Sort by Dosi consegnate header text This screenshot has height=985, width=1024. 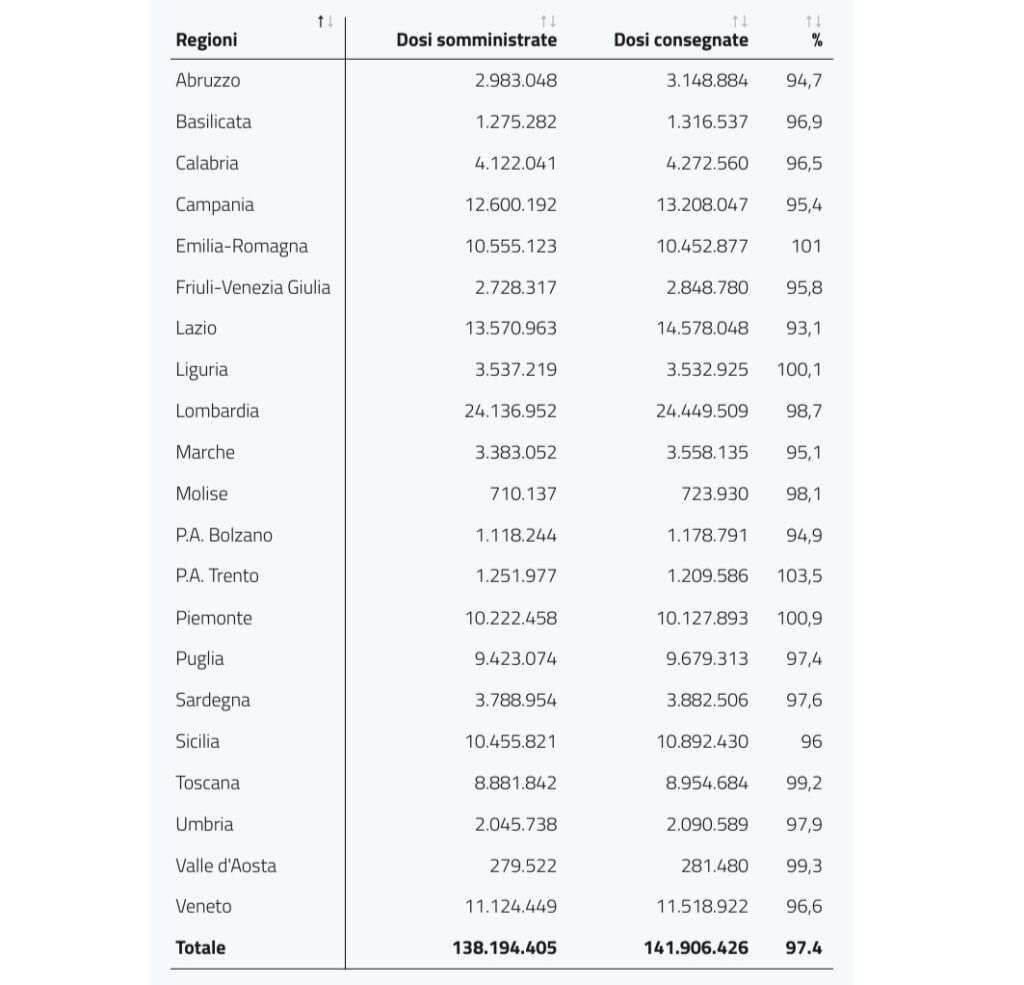(681, 40)
